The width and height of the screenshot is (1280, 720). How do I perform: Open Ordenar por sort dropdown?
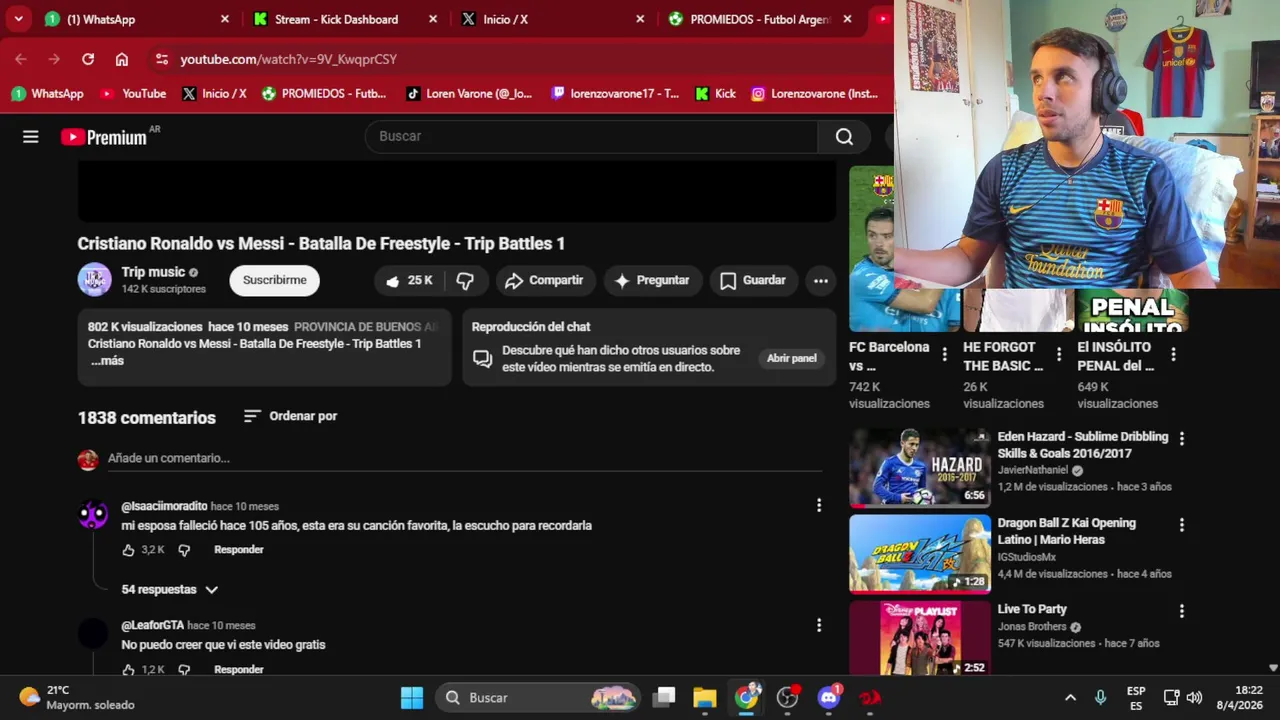pyautogui.click(x=291, y=416)
